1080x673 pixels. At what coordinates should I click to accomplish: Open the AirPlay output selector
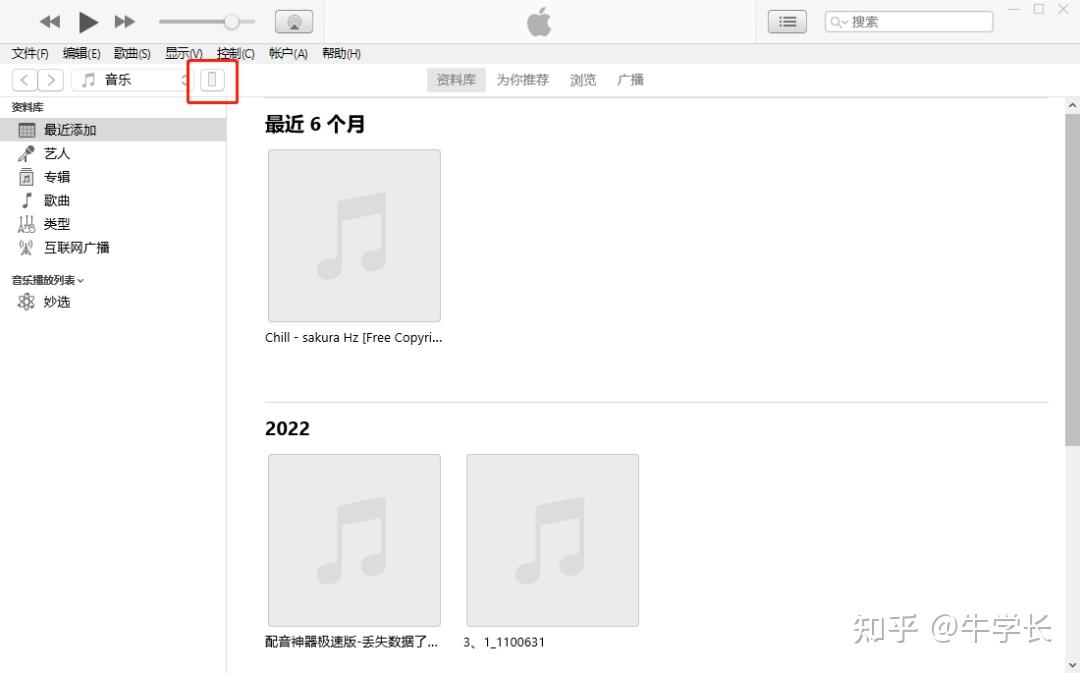click(294, 22)
